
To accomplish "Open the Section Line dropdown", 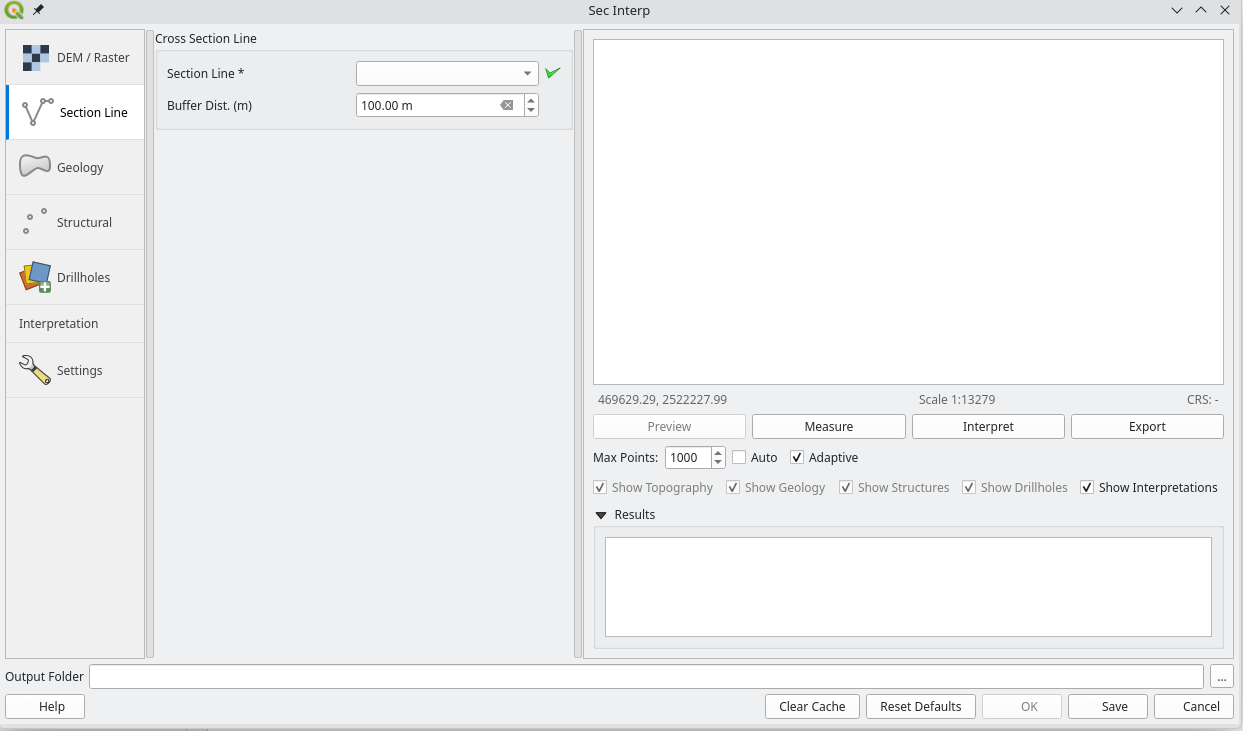I will pyautogui.click(x=527, y=72).
